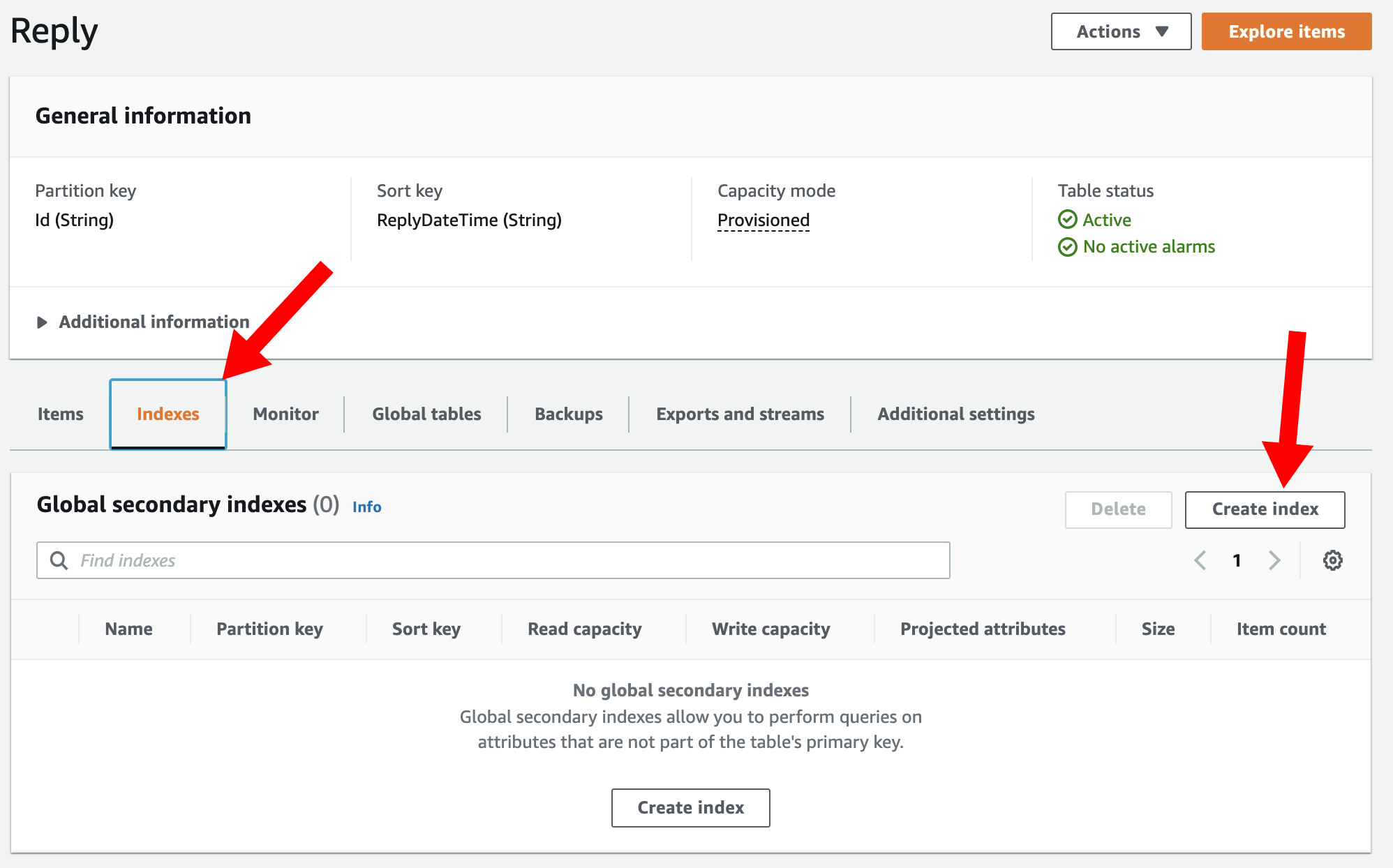
Task: Switch to the Items tab
Action: coord(61,414)
